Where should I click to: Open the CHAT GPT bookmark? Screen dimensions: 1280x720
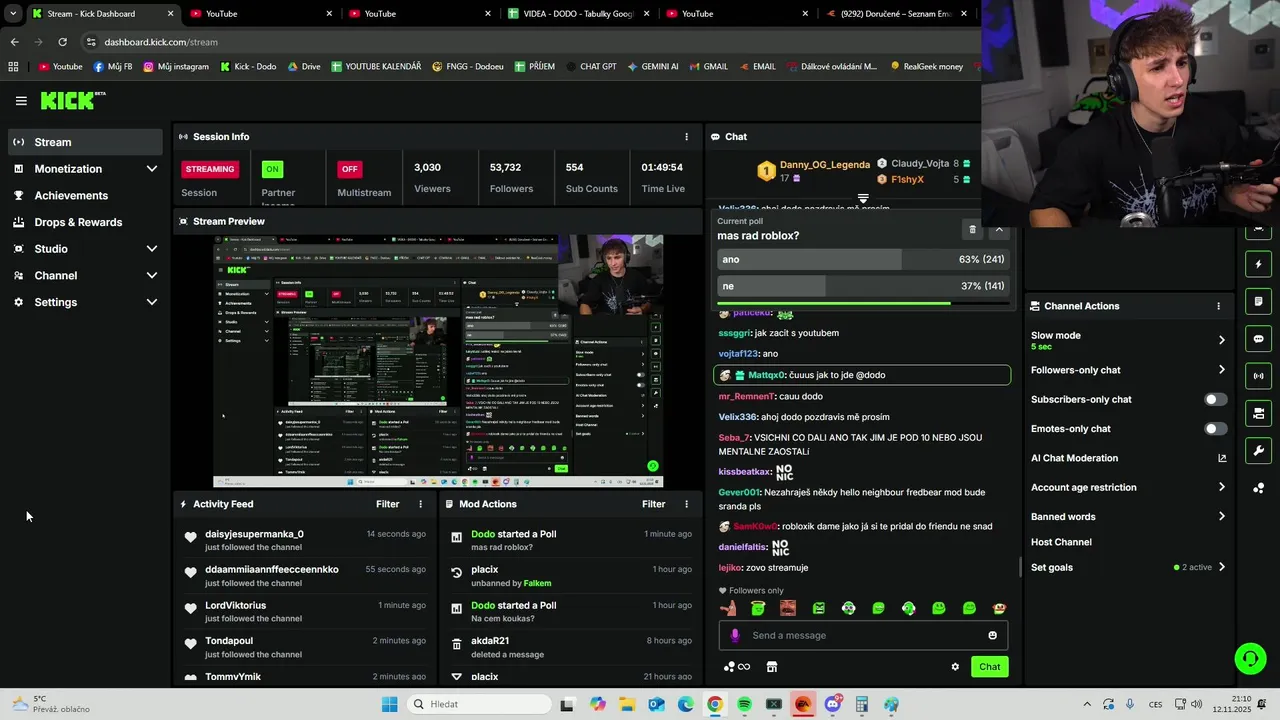click(590, 67)
